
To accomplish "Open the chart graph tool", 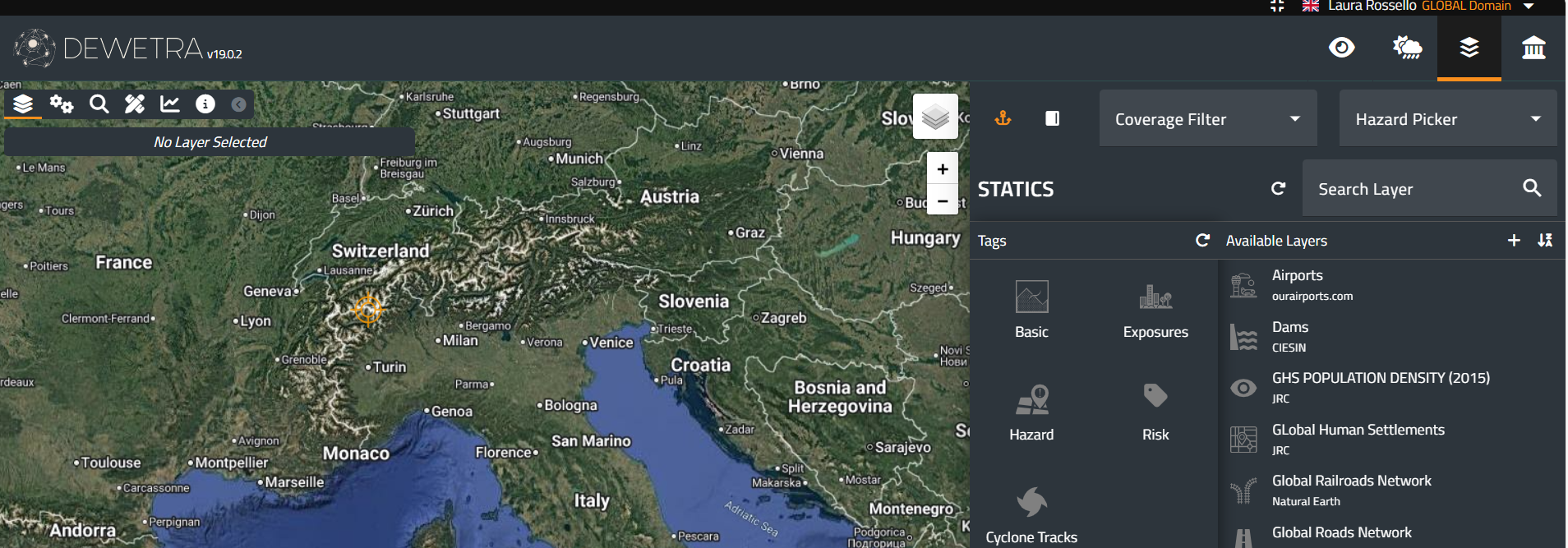I will (170, 104).
